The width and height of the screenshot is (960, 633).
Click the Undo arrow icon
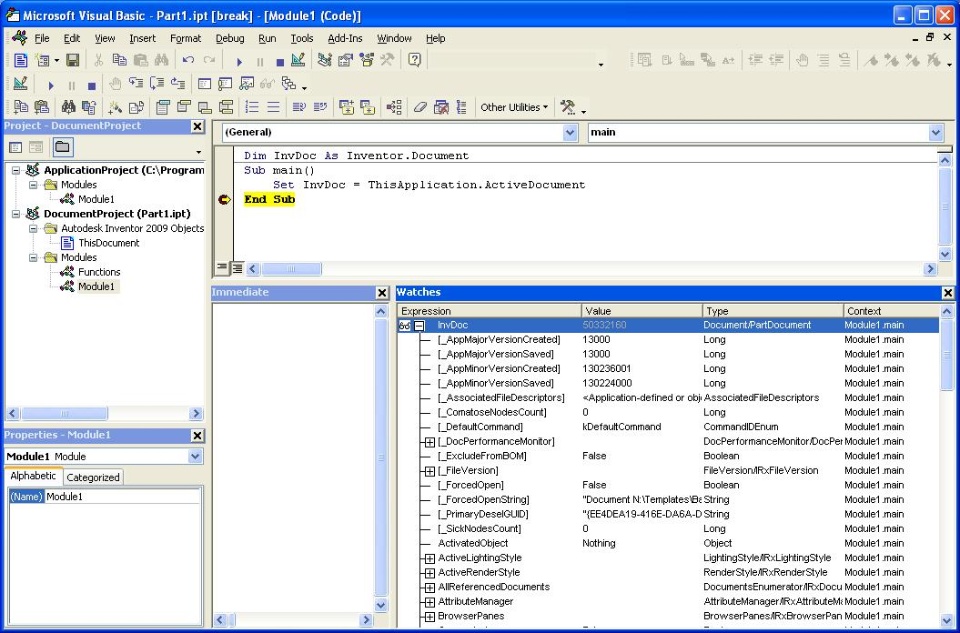point(188,60)
